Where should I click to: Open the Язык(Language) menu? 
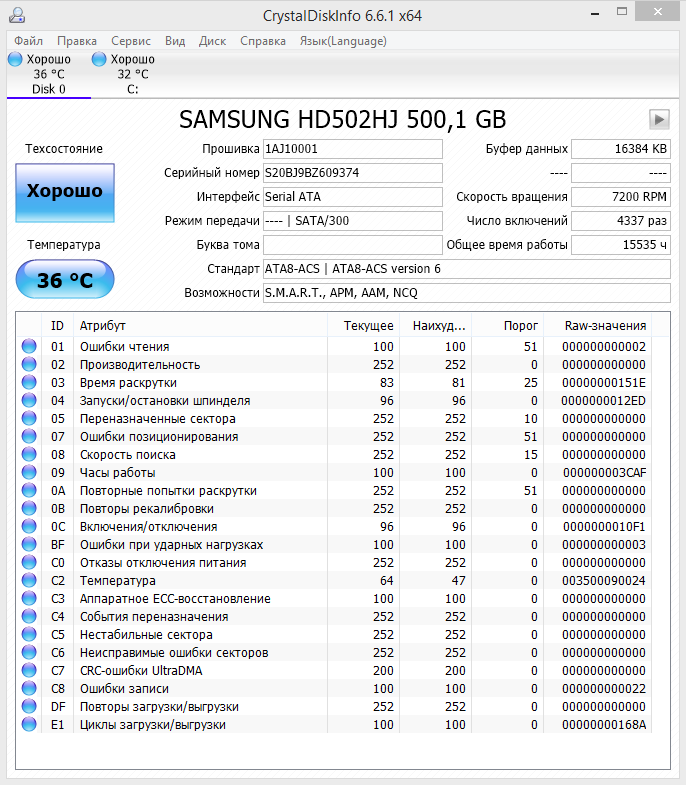pyautogui.click(x=343, y=41)
